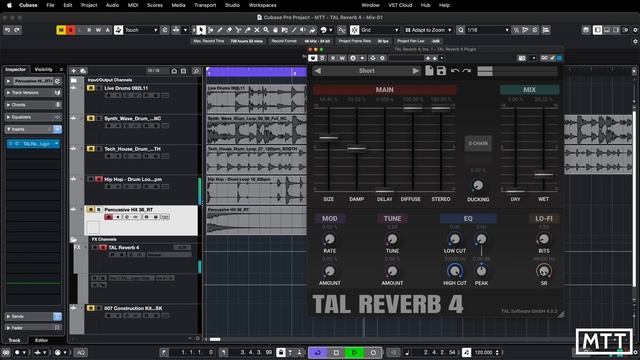Click the undo arrow in Cubase toolbar
Viewport: 640px width, 360px height.
point(7,30)
